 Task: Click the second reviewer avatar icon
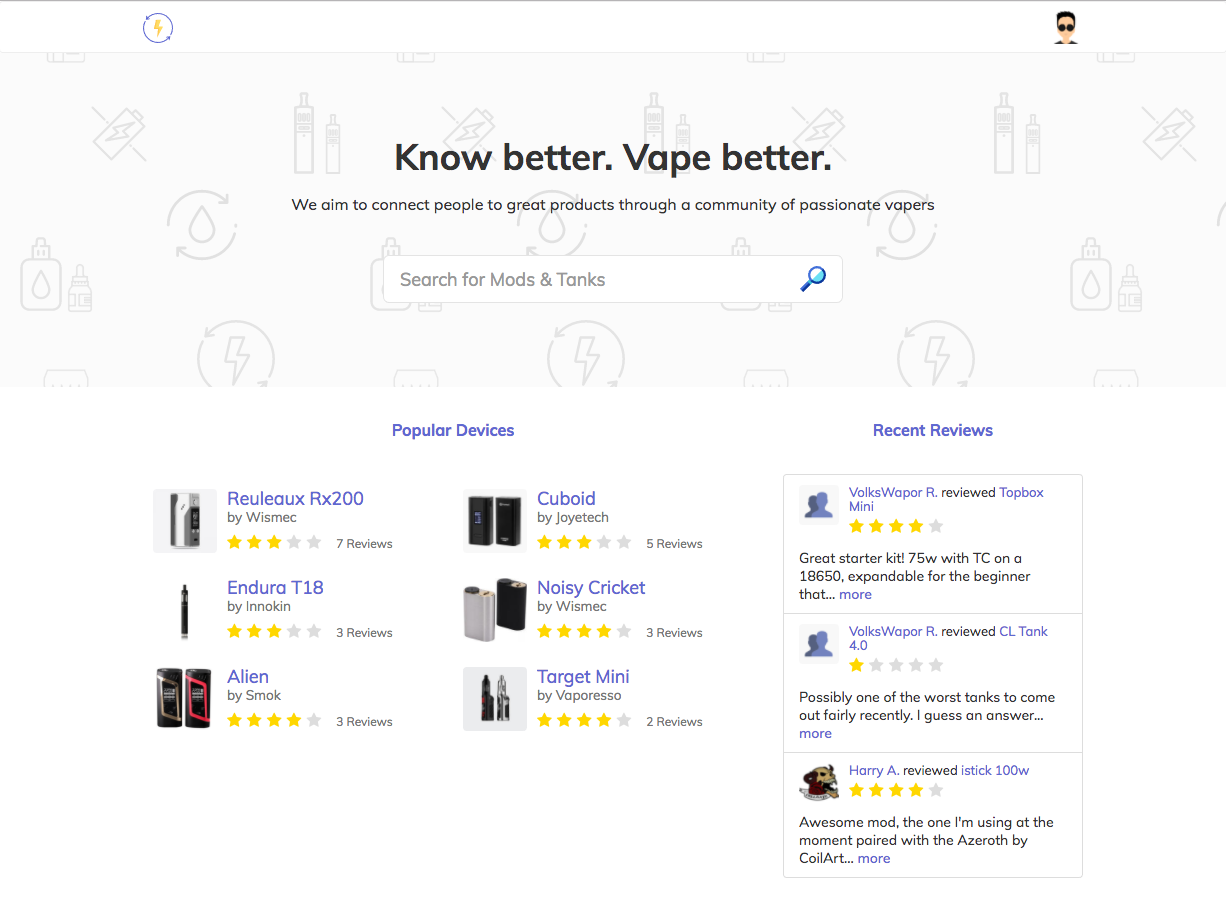818,644
